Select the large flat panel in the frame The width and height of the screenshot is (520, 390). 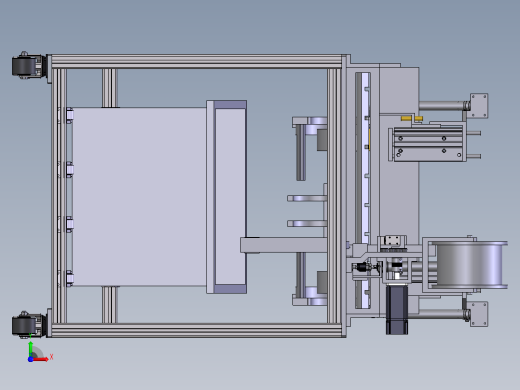(x=139, y=197)
